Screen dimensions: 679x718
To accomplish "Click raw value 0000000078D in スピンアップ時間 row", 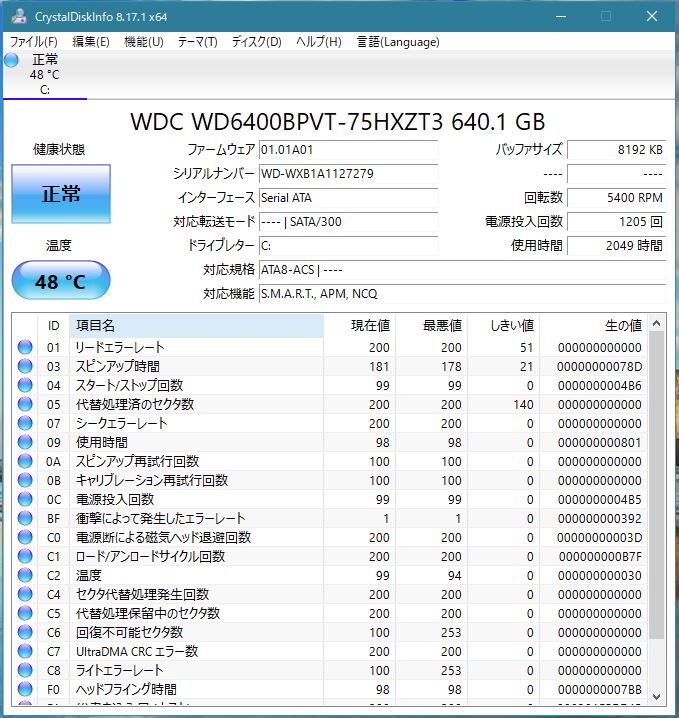I will (599, 367).
